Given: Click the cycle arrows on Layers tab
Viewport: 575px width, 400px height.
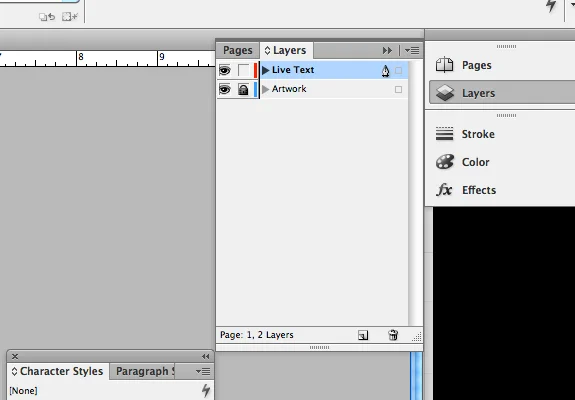Looking at the screenshot, I should (267, 51).
